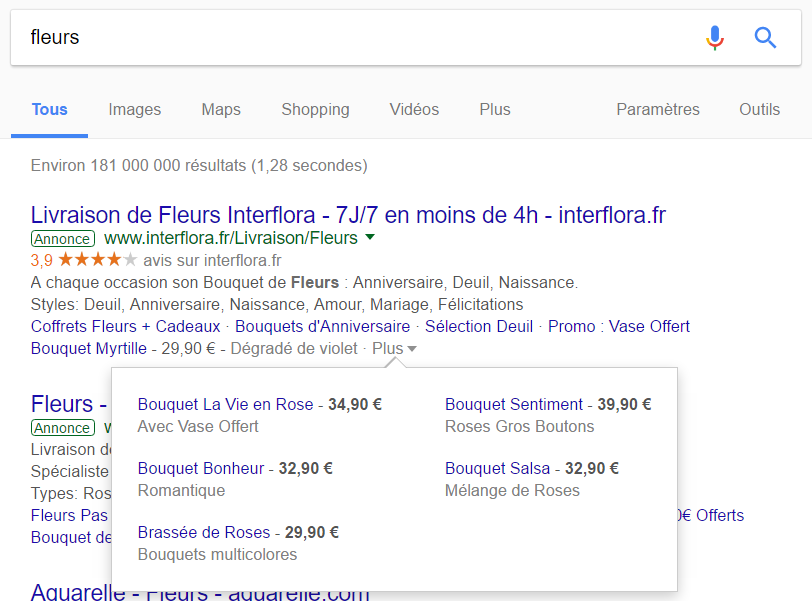Screen dimensions: 812x601
Task: Open the Bouquet Myrtille price link
Action: 89,348
